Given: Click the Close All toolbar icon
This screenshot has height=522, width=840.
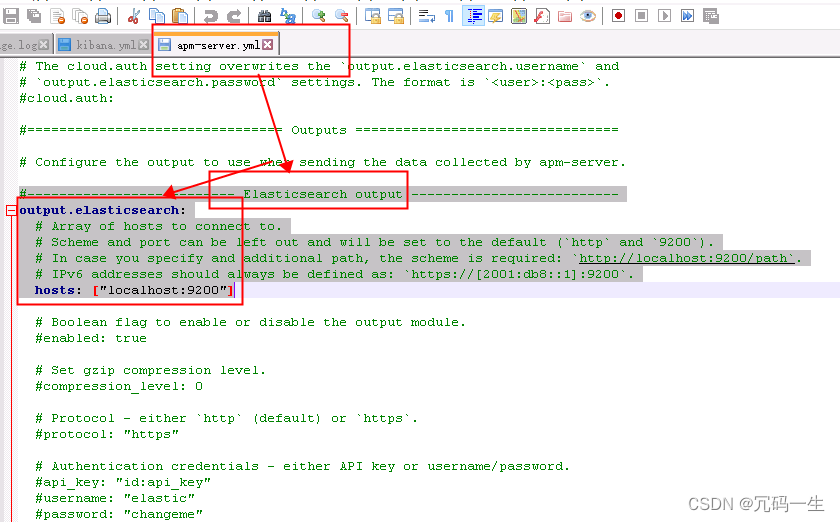Looking at the screenshot, I should (x=80, y=17).
